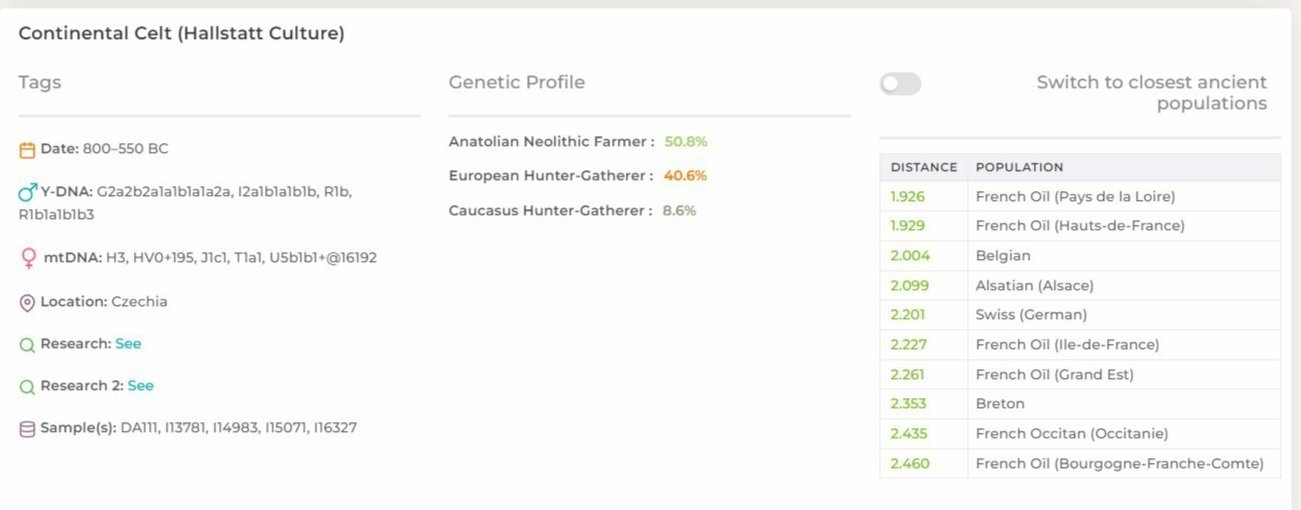This screenshot has height=510, width=1301.
Task: Click Continental Celt (Hallstatt Culture) title
Action: [181, 34]
